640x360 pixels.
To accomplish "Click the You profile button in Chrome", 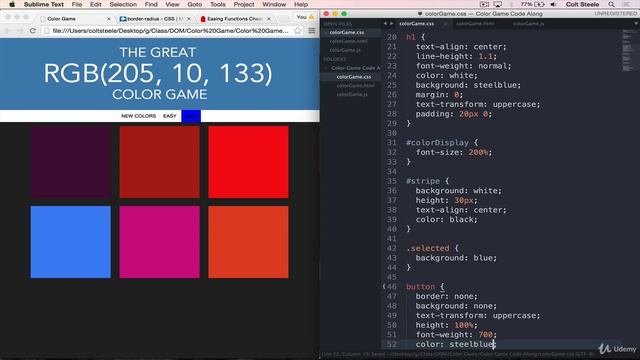I will 305,17.
